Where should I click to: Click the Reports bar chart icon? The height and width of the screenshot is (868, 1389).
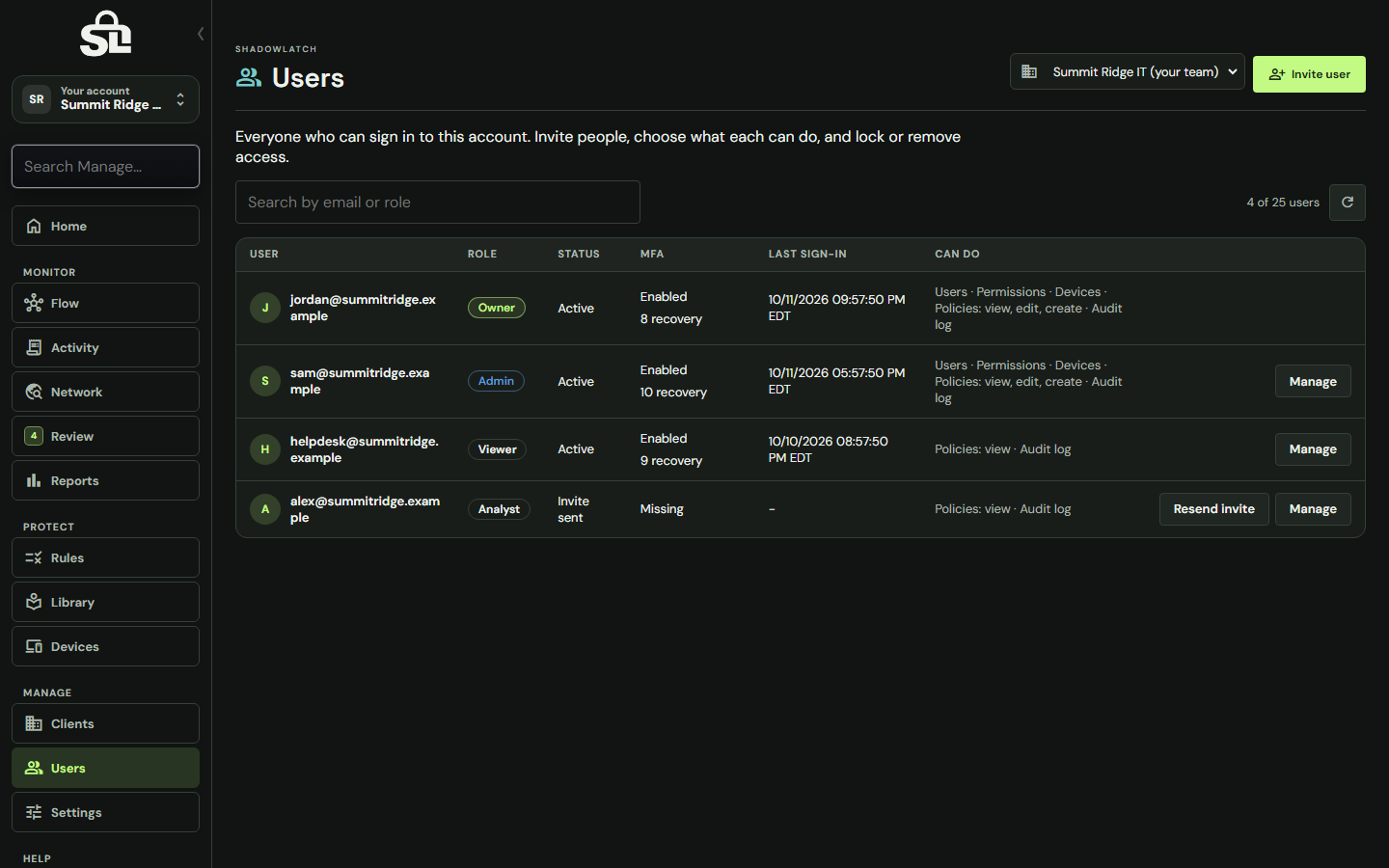tap(34, 480)
